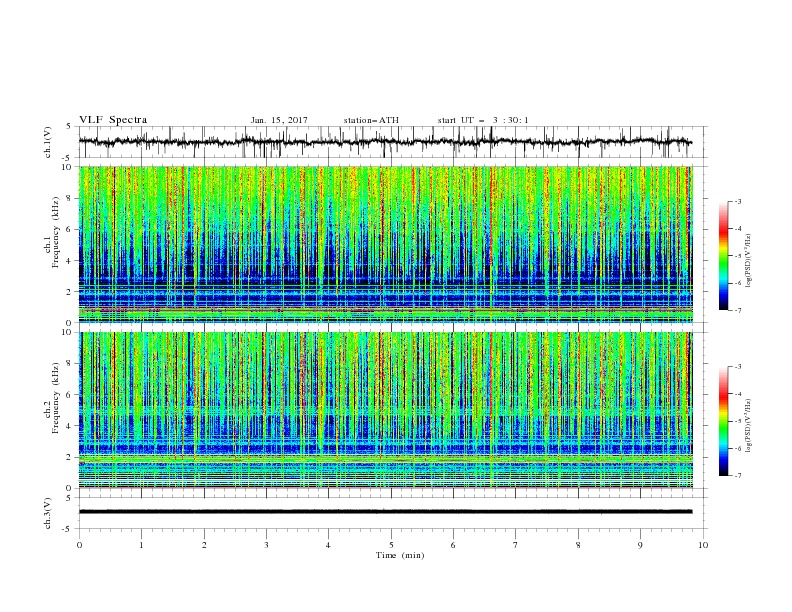Click the '9' tick on the Time axis
Screen dimensions: 792x612
[640, 545]
